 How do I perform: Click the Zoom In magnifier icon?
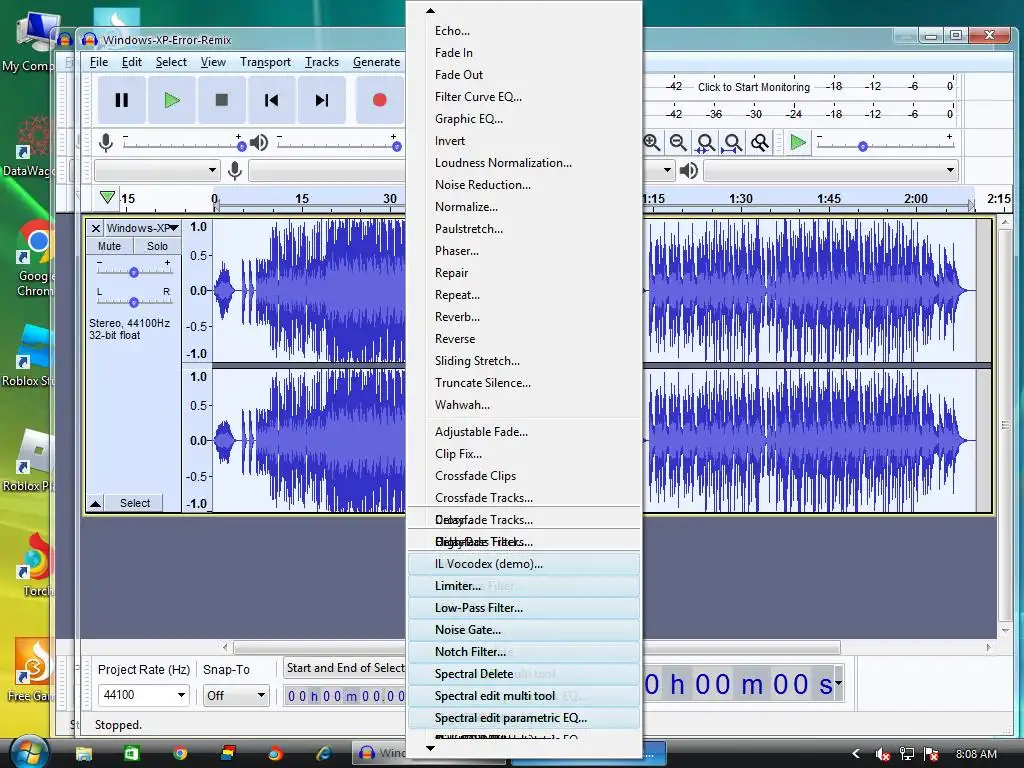652,142
